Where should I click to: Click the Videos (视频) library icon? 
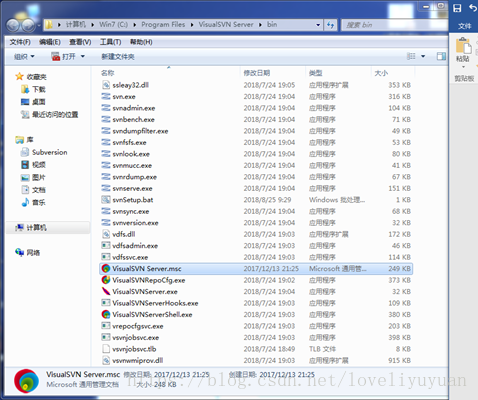tap(25, 164)
